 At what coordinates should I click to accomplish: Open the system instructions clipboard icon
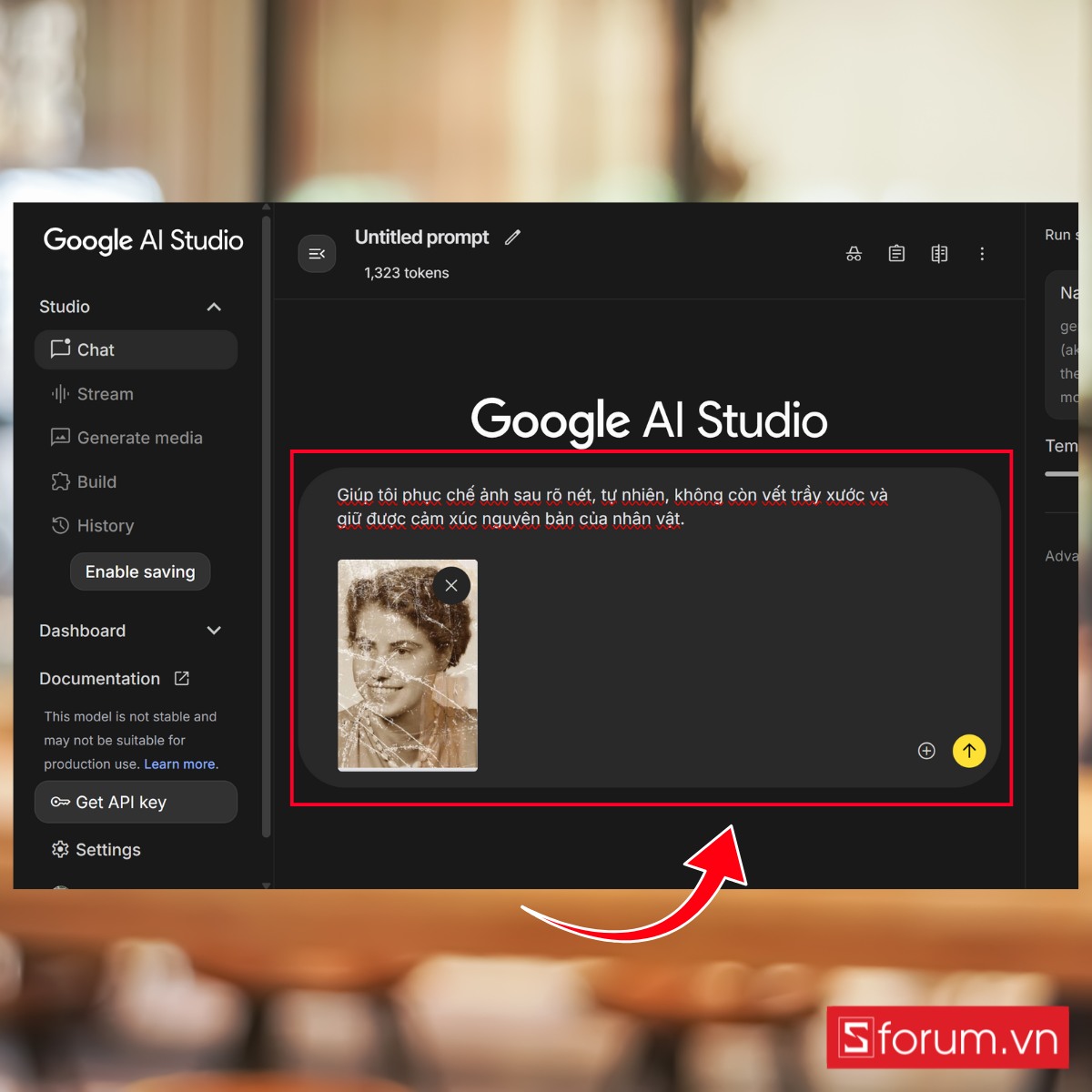point(896,254)
